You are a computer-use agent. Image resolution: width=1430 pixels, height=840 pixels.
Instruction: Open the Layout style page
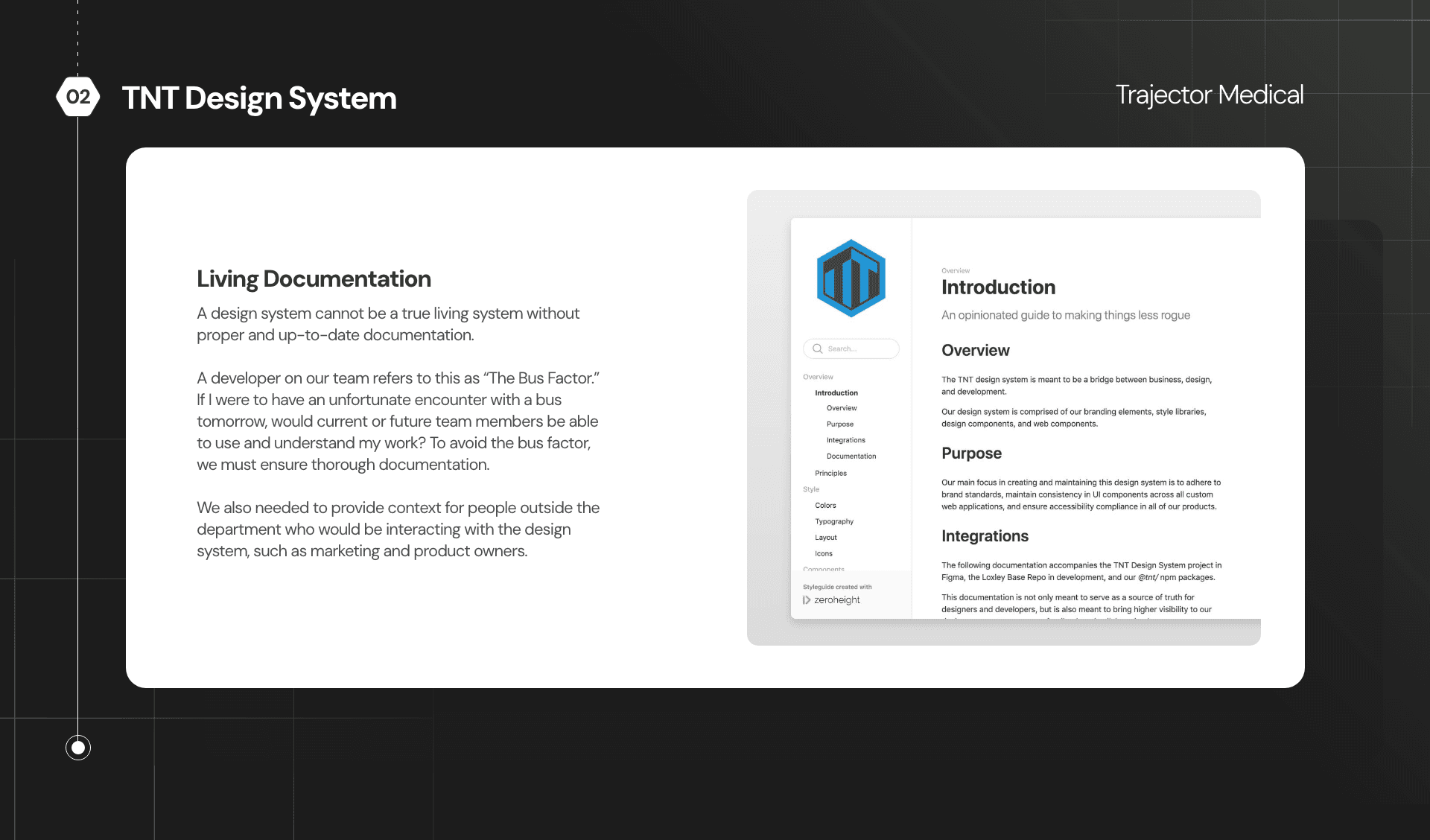tap(825, 537)
